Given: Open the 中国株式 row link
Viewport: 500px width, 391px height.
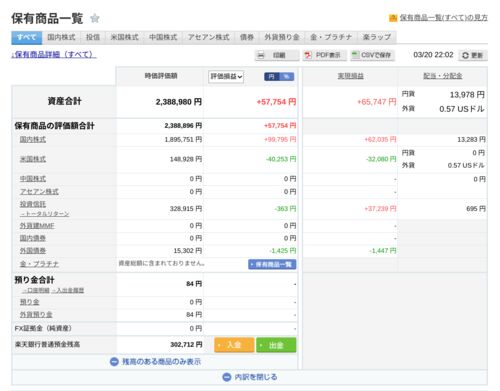Looking at the screenshot, I should coord(33,179).
